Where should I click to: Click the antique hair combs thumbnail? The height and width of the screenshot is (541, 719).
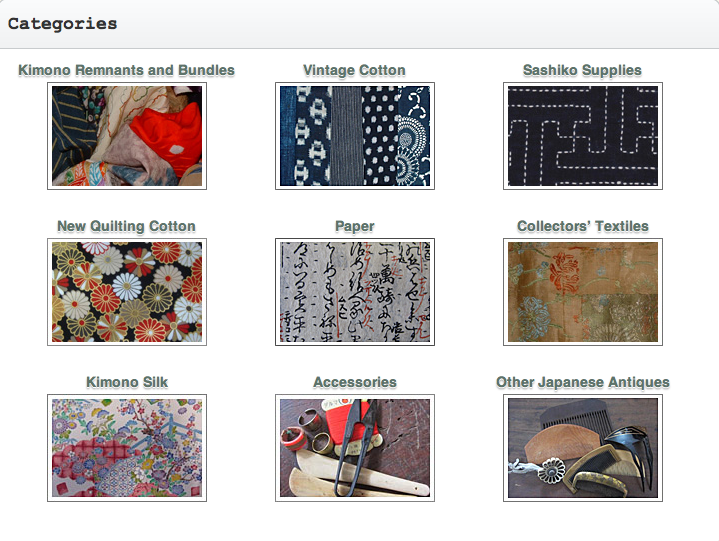click(x=583, y=447)
